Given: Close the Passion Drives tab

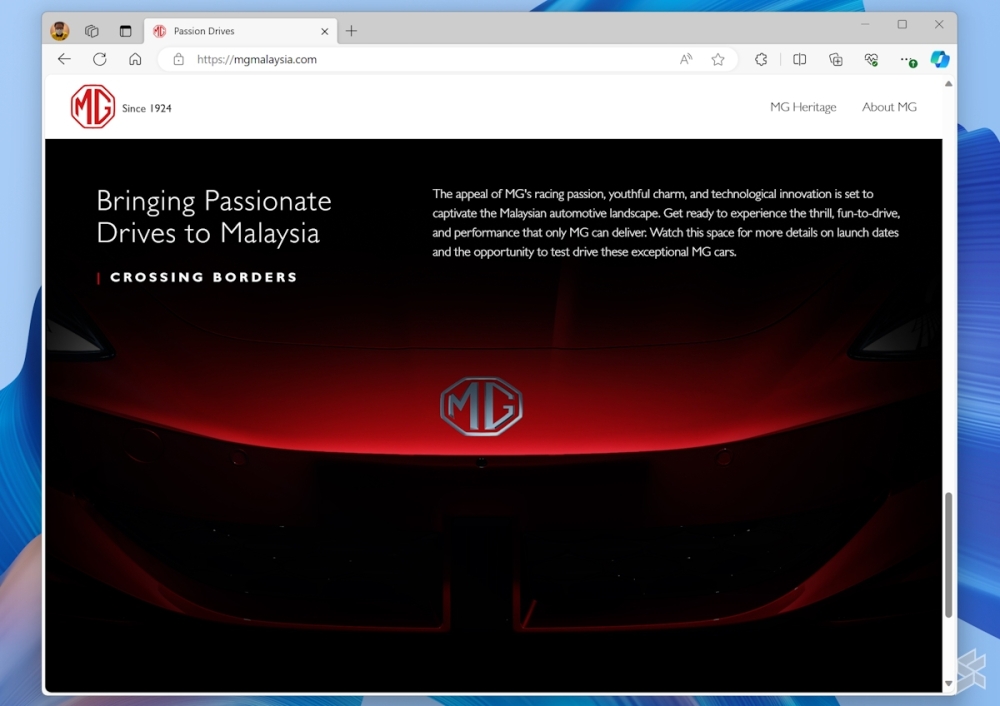Looking at the screenshot, I should coord(325,31).
